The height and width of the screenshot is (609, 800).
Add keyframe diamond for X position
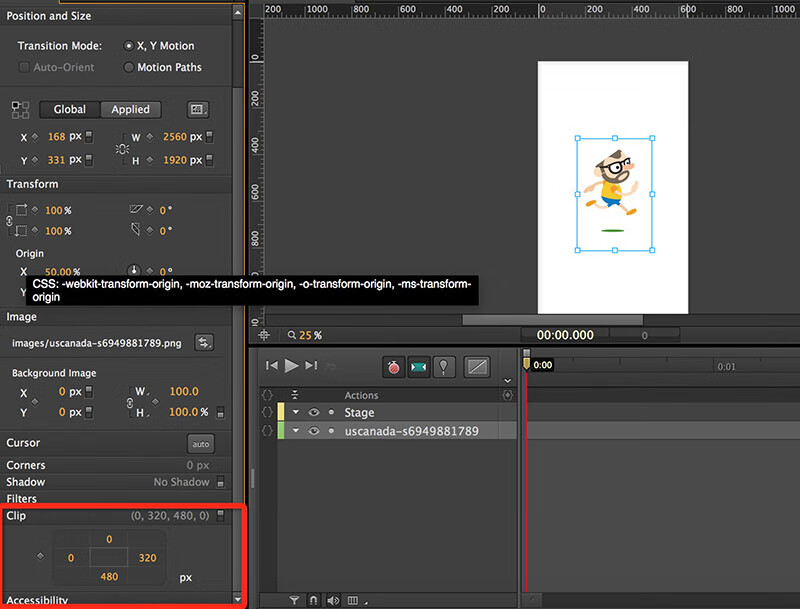(35, 137)
